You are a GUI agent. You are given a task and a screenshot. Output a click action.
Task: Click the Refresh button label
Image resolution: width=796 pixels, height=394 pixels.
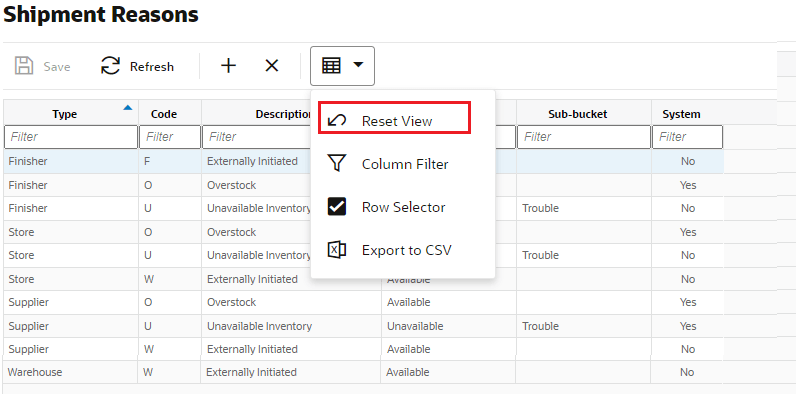[x=152, y=67]
